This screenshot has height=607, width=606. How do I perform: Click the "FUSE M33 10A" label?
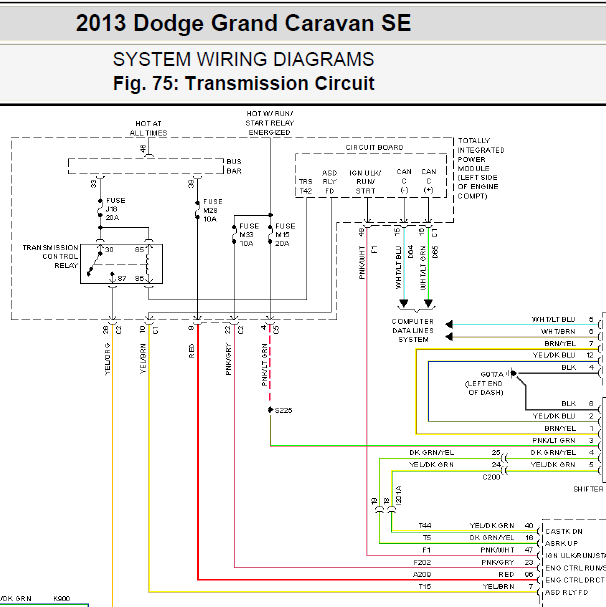[x=249, y=235]
